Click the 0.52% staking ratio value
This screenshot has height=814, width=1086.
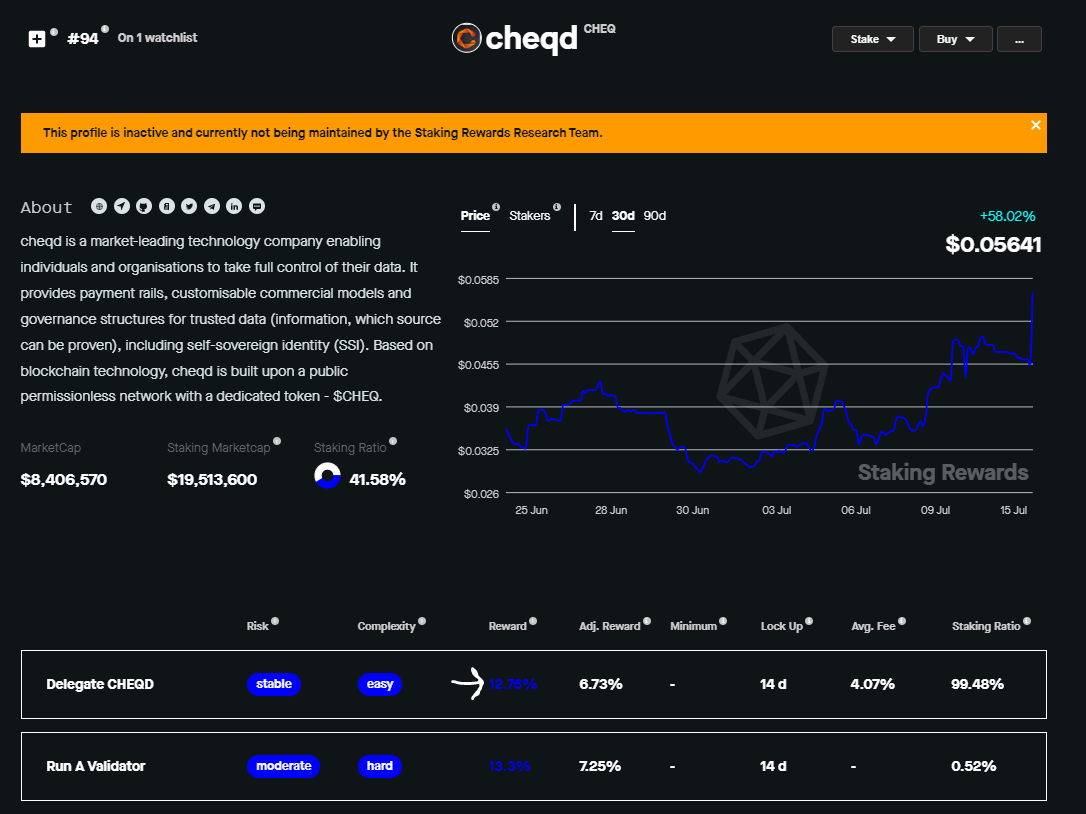coord(974,766)
